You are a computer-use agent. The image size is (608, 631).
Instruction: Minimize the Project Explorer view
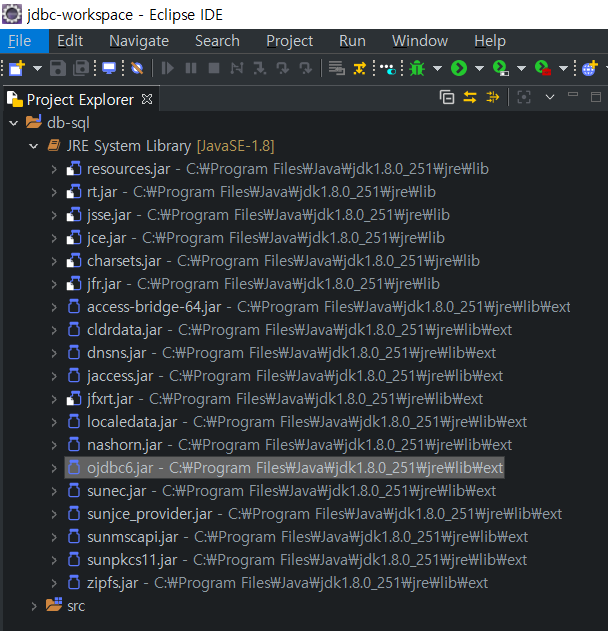[x=573, y=95]
